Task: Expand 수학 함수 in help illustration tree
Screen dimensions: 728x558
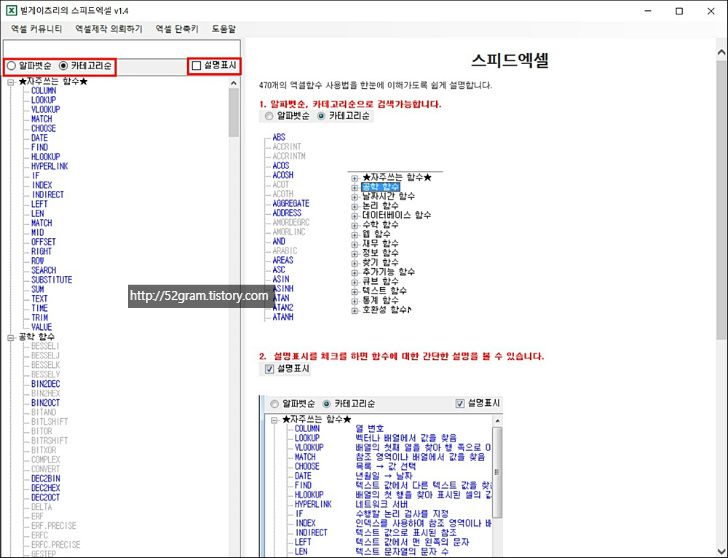Action: point(355,226)
